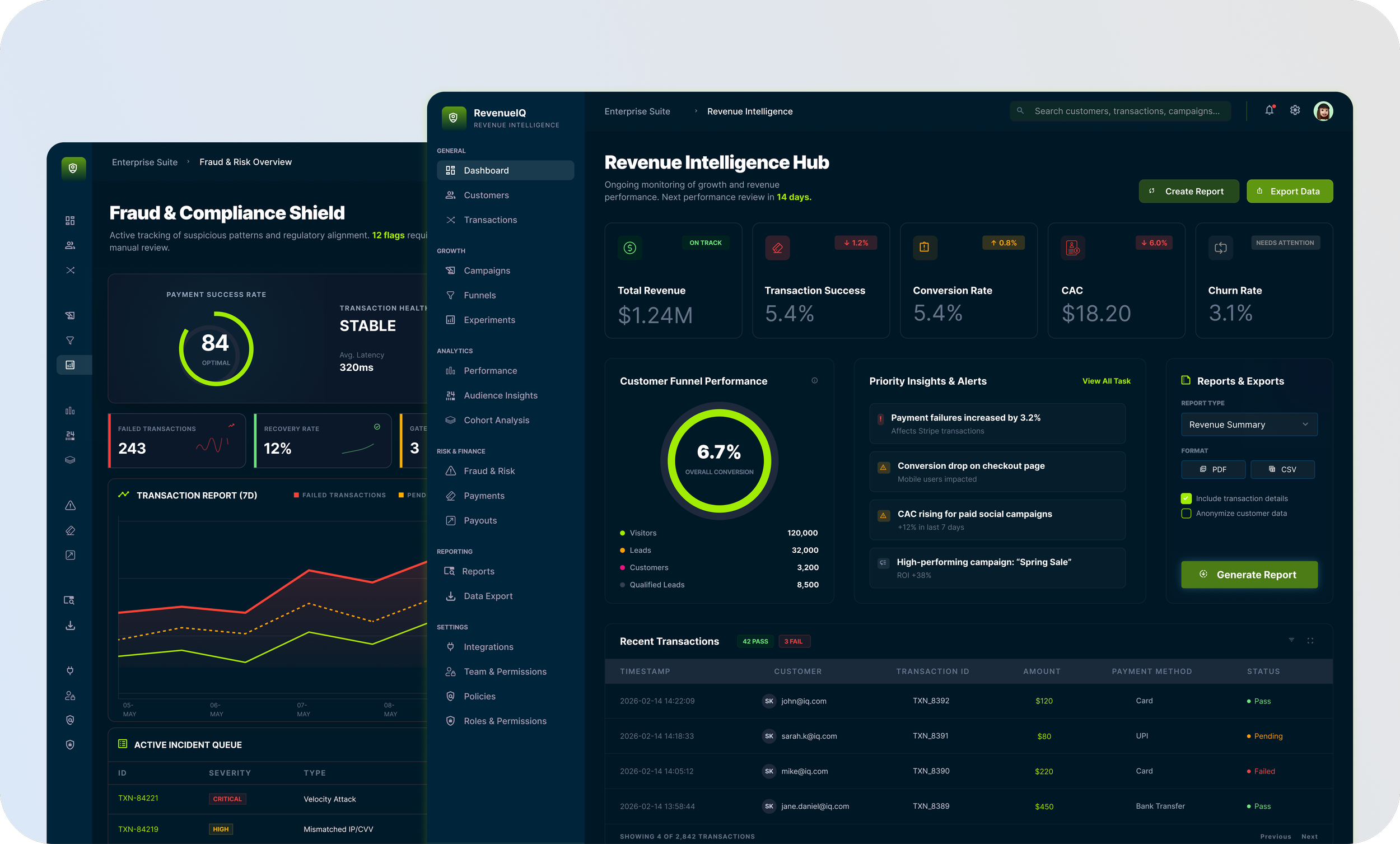1400x844 pixels.
Task: Uncheck Include transaction details checkbox
Action: tap(1186, 498)
